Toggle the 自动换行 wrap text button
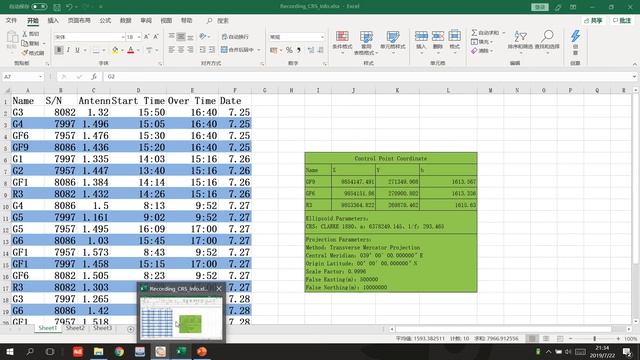Image resolution: width=640 pixels, height=360 pixels. (235, 37)
